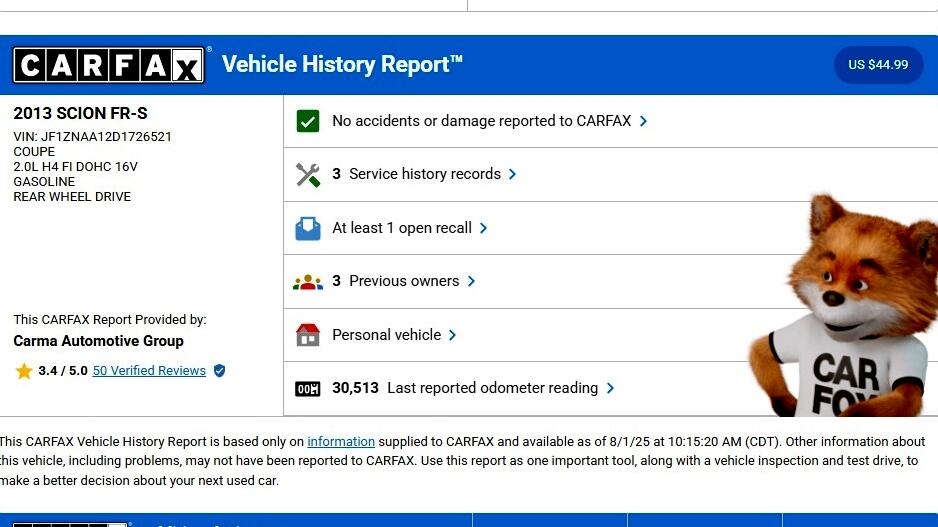The width and height of the screenshot is (938, 527).
Task: Click the previous owners people icon
Action: point(307,282)
